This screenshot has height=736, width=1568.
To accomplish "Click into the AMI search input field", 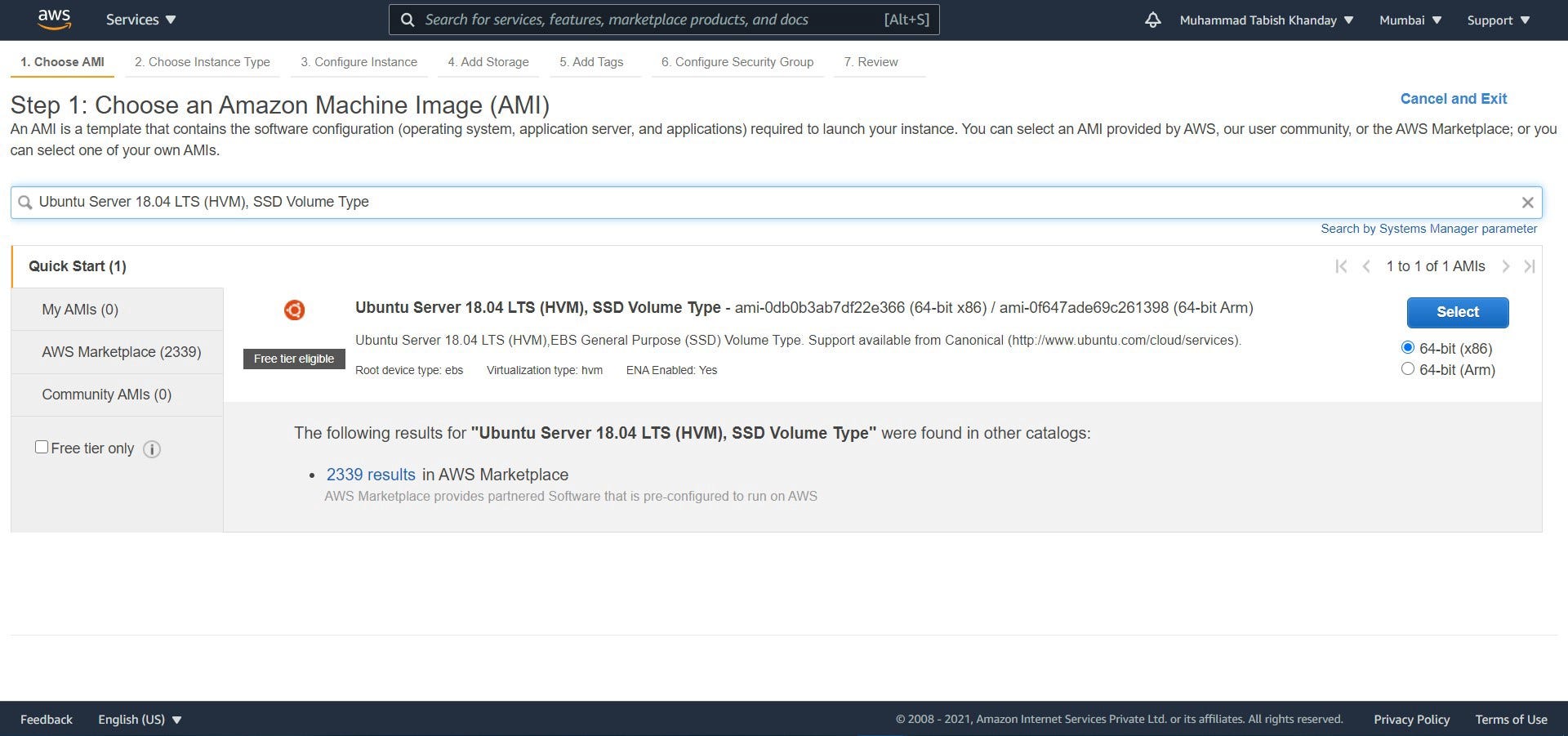I will coord(776,203).
